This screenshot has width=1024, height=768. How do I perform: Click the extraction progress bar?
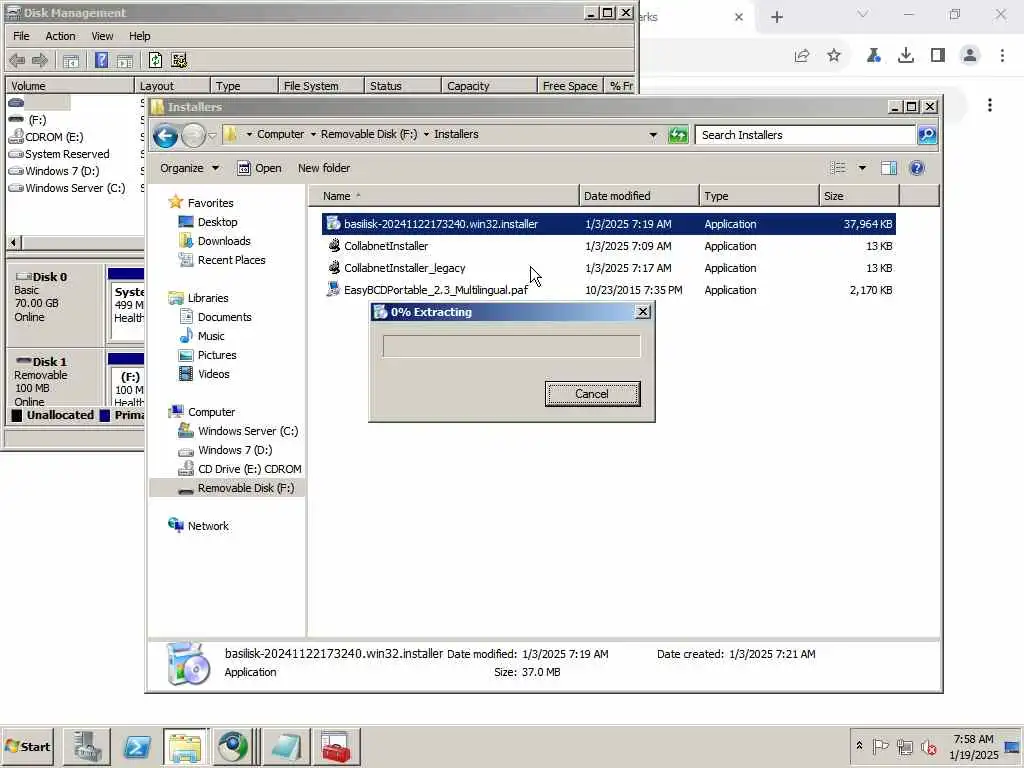point(511,346)
